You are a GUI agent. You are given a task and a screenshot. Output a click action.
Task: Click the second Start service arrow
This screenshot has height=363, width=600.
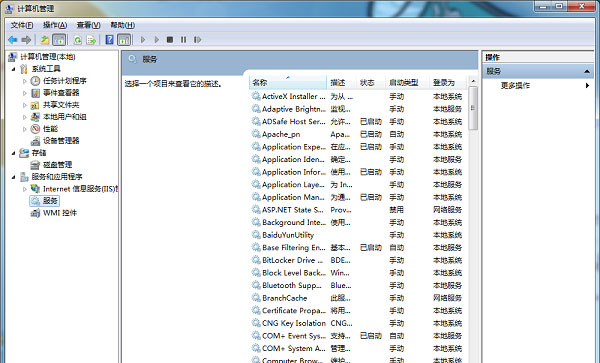click(x=157, y=40)
